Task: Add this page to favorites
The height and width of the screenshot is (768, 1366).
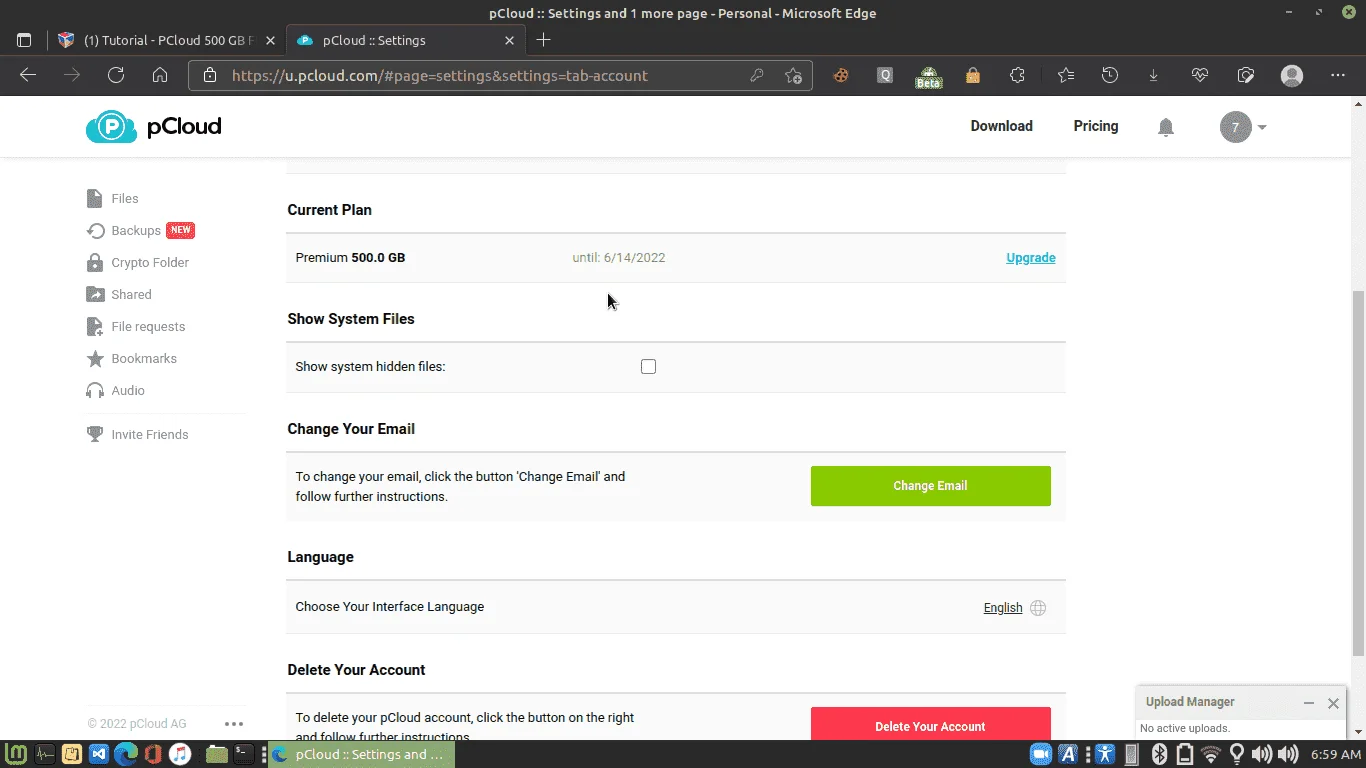Action: 793,75
